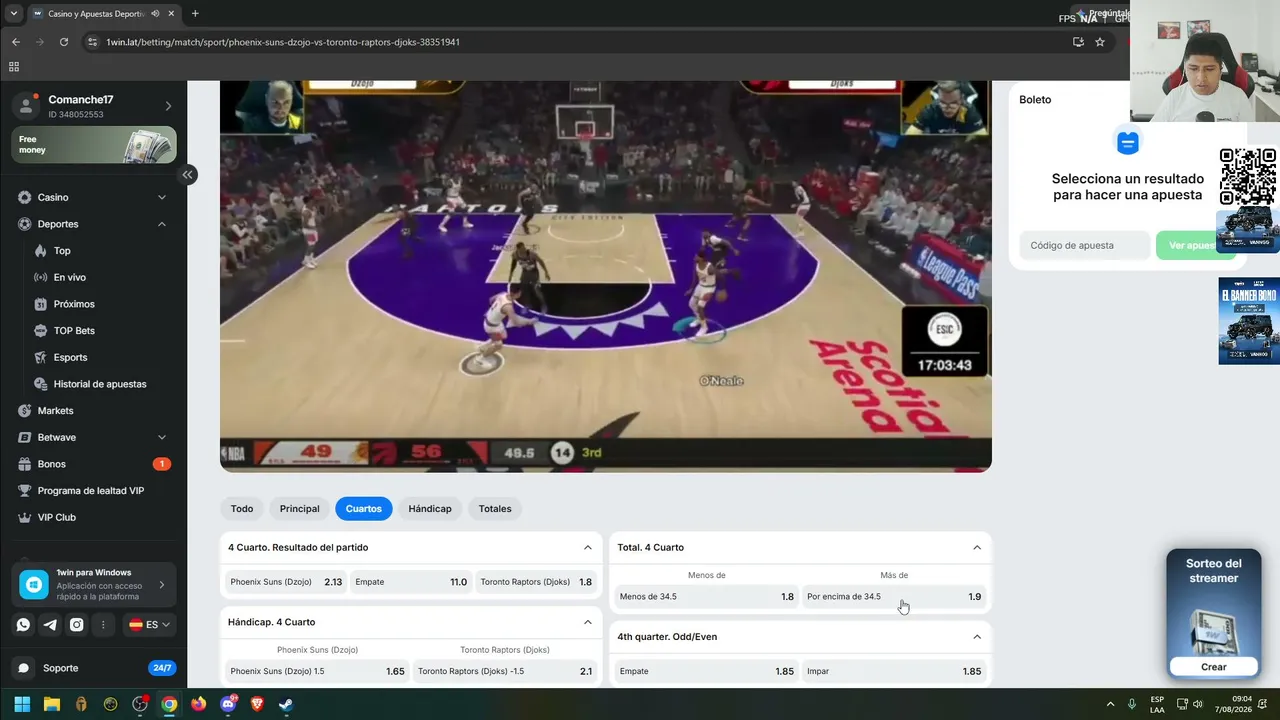This screenshot has width=1280, height=720.
Task: Click the browser address bar URL
Action: tap(283, 42)
